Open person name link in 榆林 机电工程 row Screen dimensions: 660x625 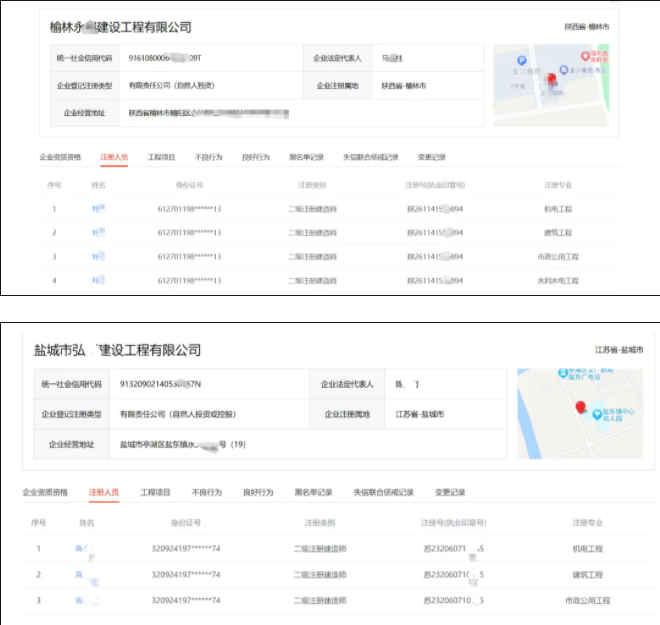point(98,208)
